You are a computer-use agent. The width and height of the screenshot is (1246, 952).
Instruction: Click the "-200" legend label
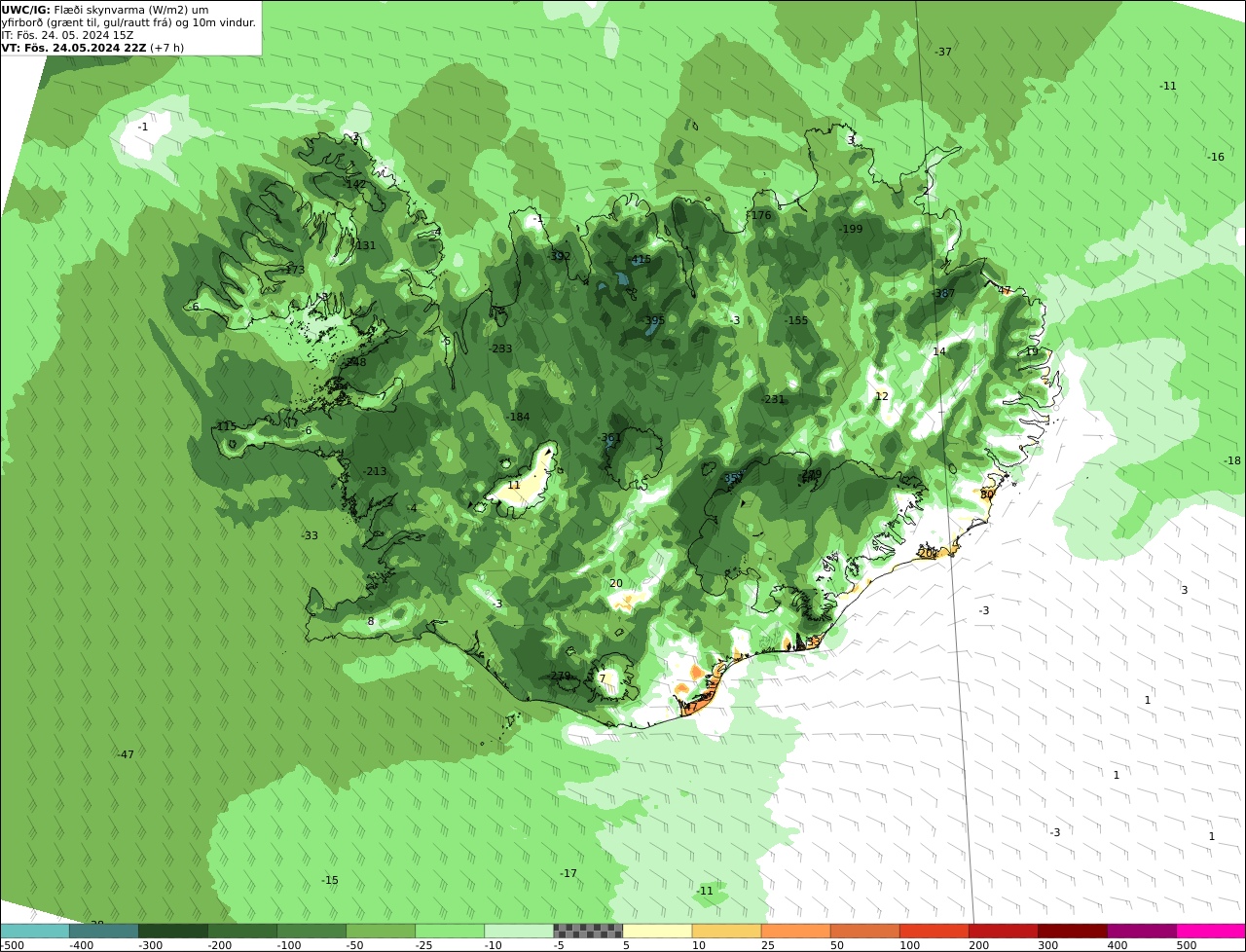click(220, 945)
